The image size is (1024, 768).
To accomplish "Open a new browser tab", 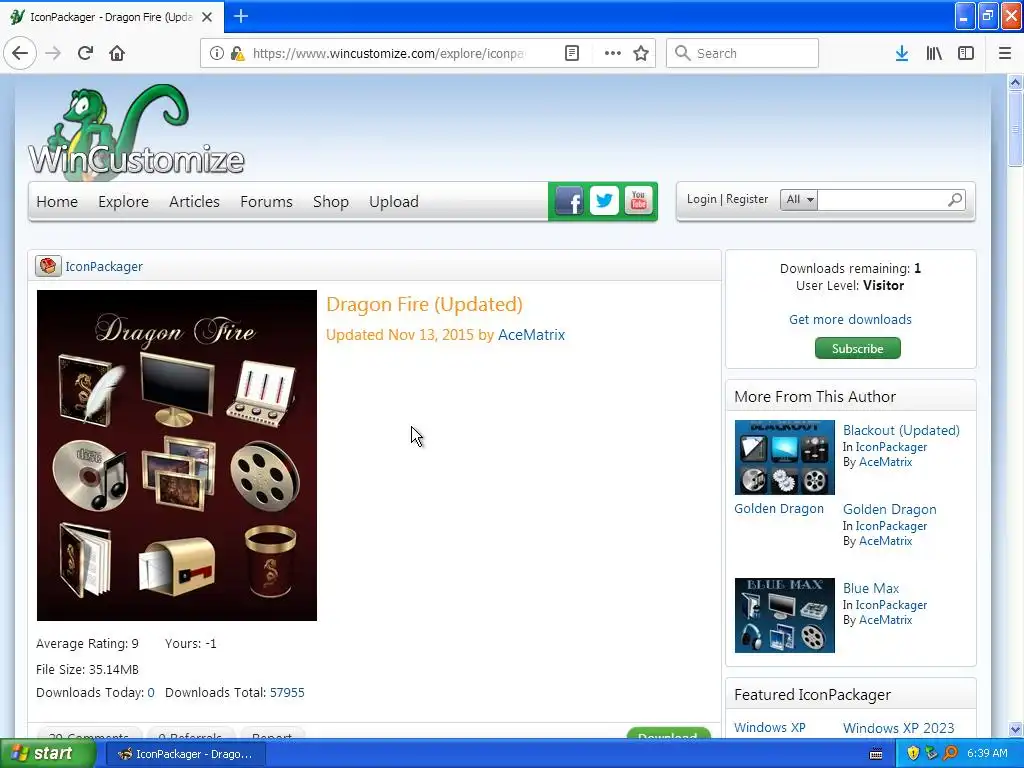I will [240, 16].
